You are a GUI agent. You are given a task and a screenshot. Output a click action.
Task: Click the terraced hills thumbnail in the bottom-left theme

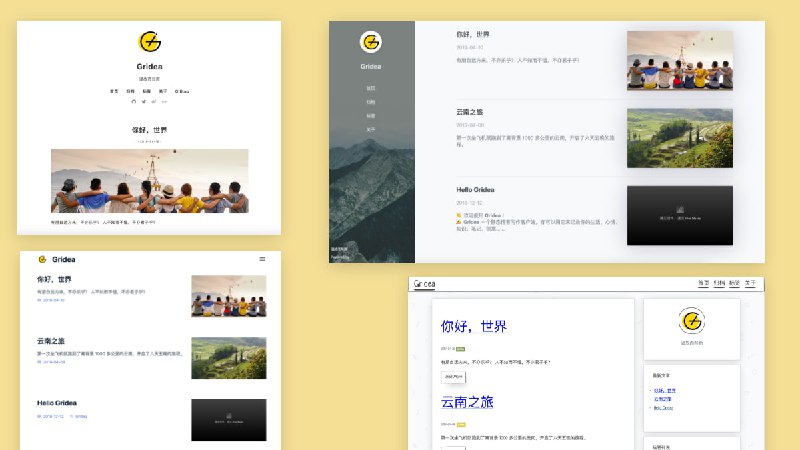pyautogui.click(x=229, y=358)
